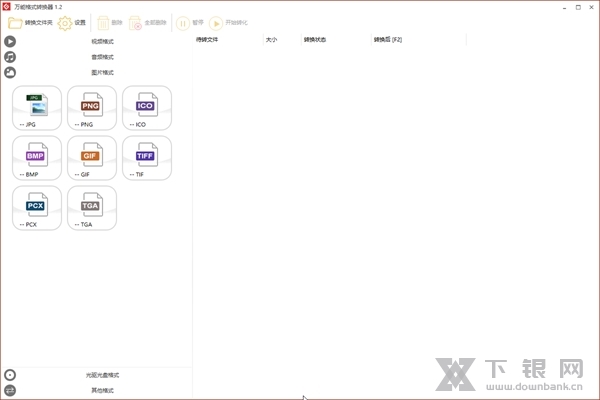This screenshot has height=400, width=600.
Task: Expand the 音频格式 section
Action: [x=102, y=57]
